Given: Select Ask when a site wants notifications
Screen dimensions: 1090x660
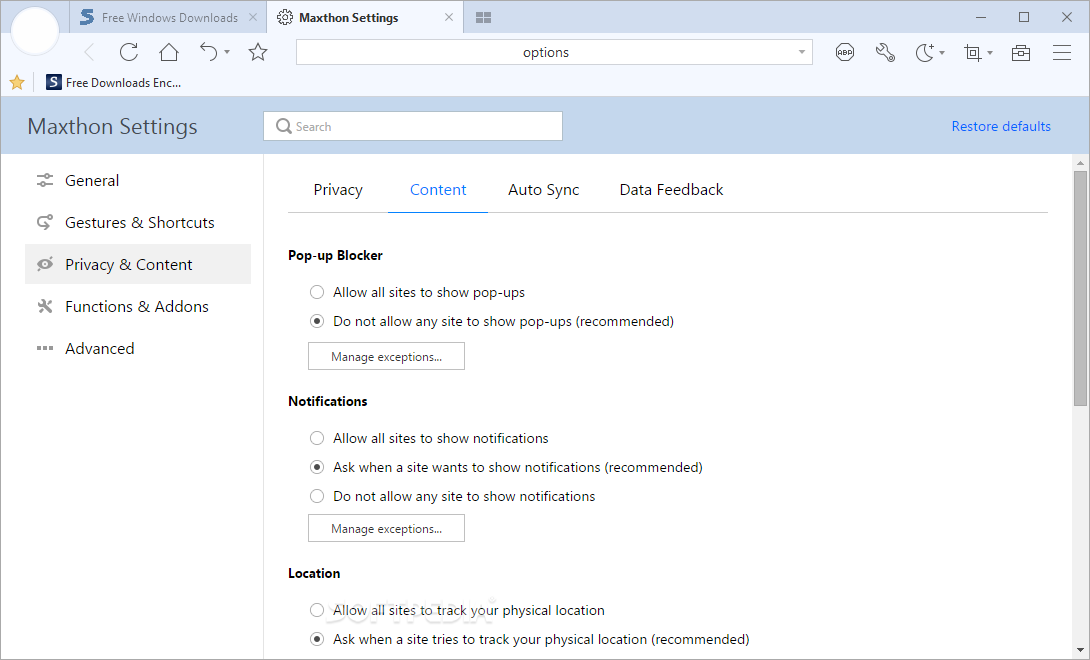Looking at the screenshot, I should click(x=317, y=467).
